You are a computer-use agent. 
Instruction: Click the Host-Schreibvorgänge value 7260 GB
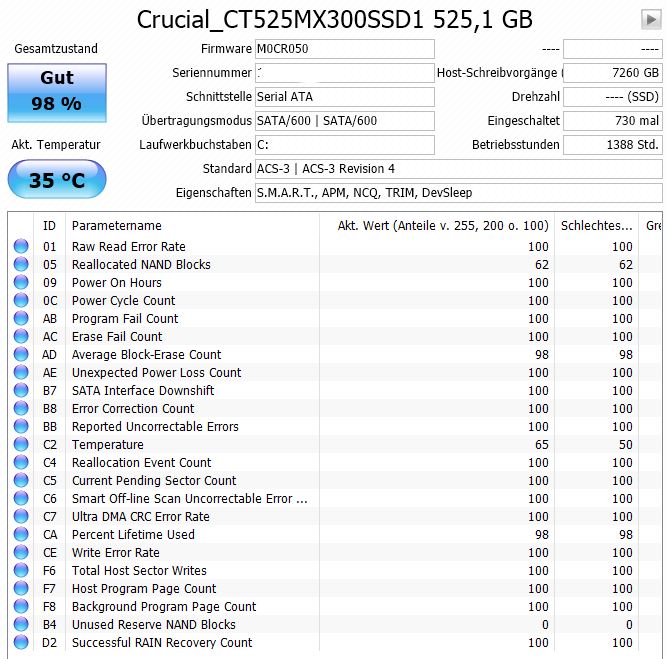click(613, 73)
